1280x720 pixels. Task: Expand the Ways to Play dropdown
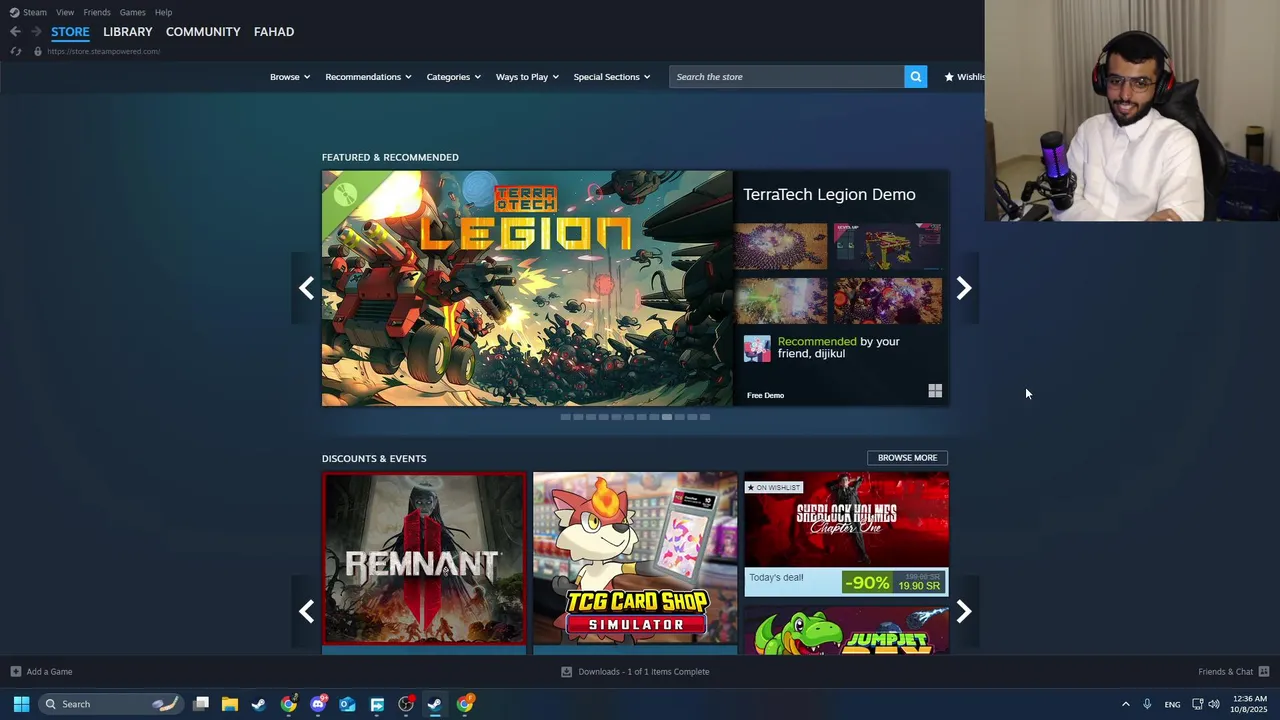click(527, 77)
